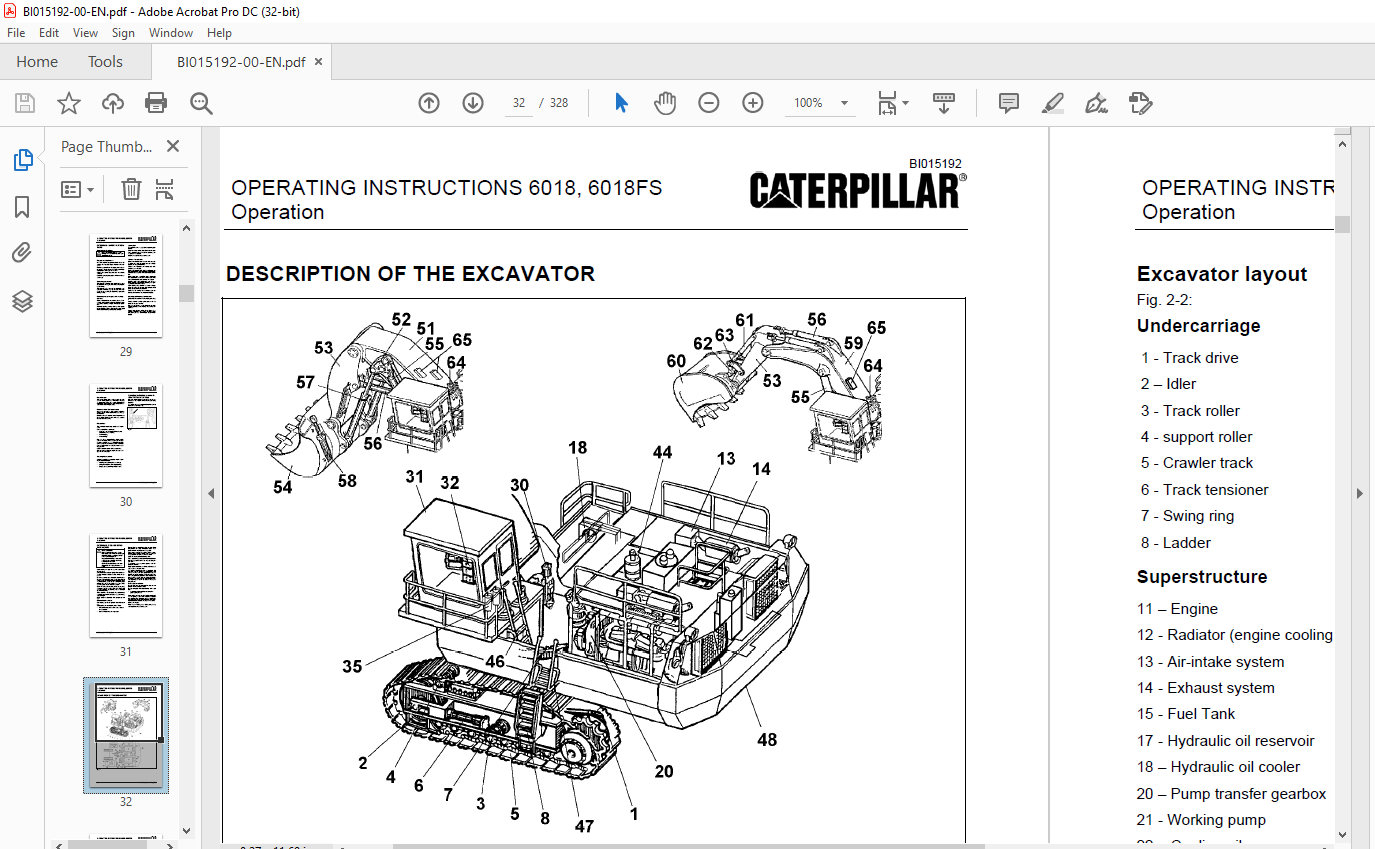Open the Sign document tool
The image size is (1375, 849).
click(x=1096, y=103)
